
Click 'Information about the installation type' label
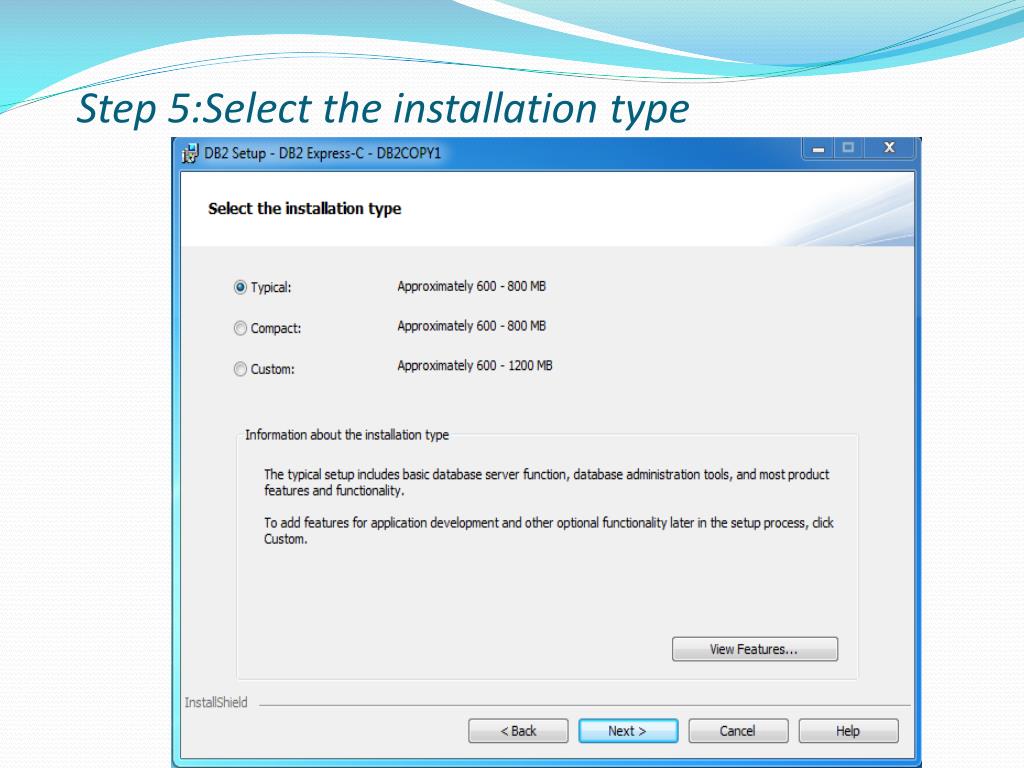(347, 435)
